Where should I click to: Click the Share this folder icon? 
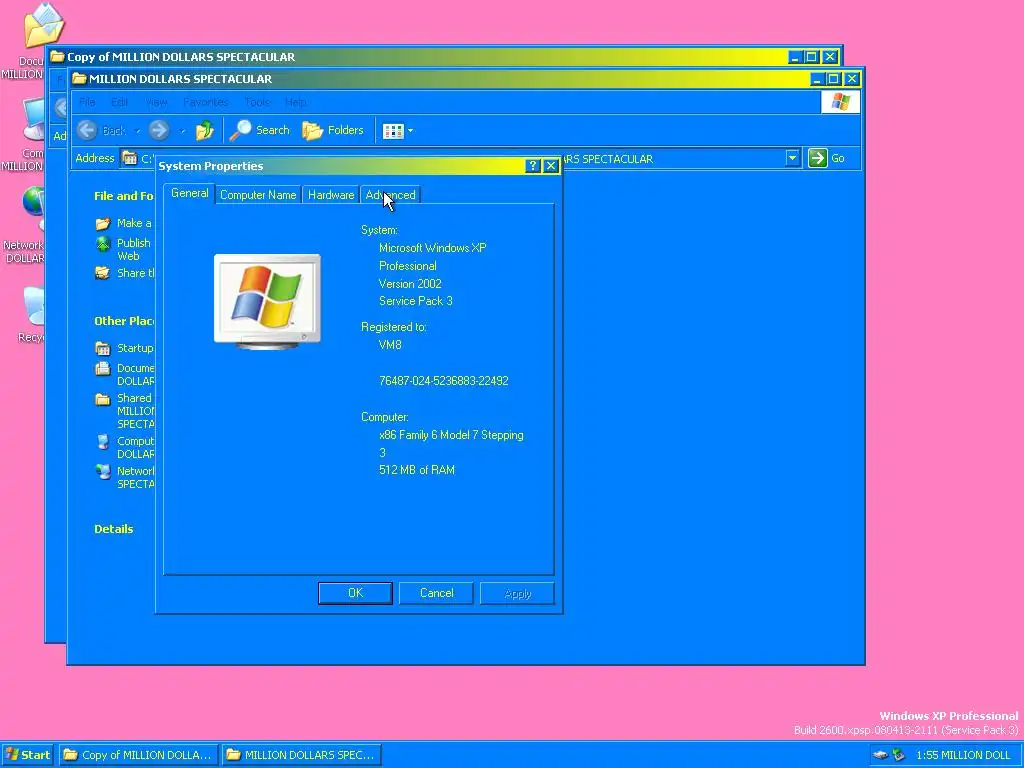pos(103,272)
